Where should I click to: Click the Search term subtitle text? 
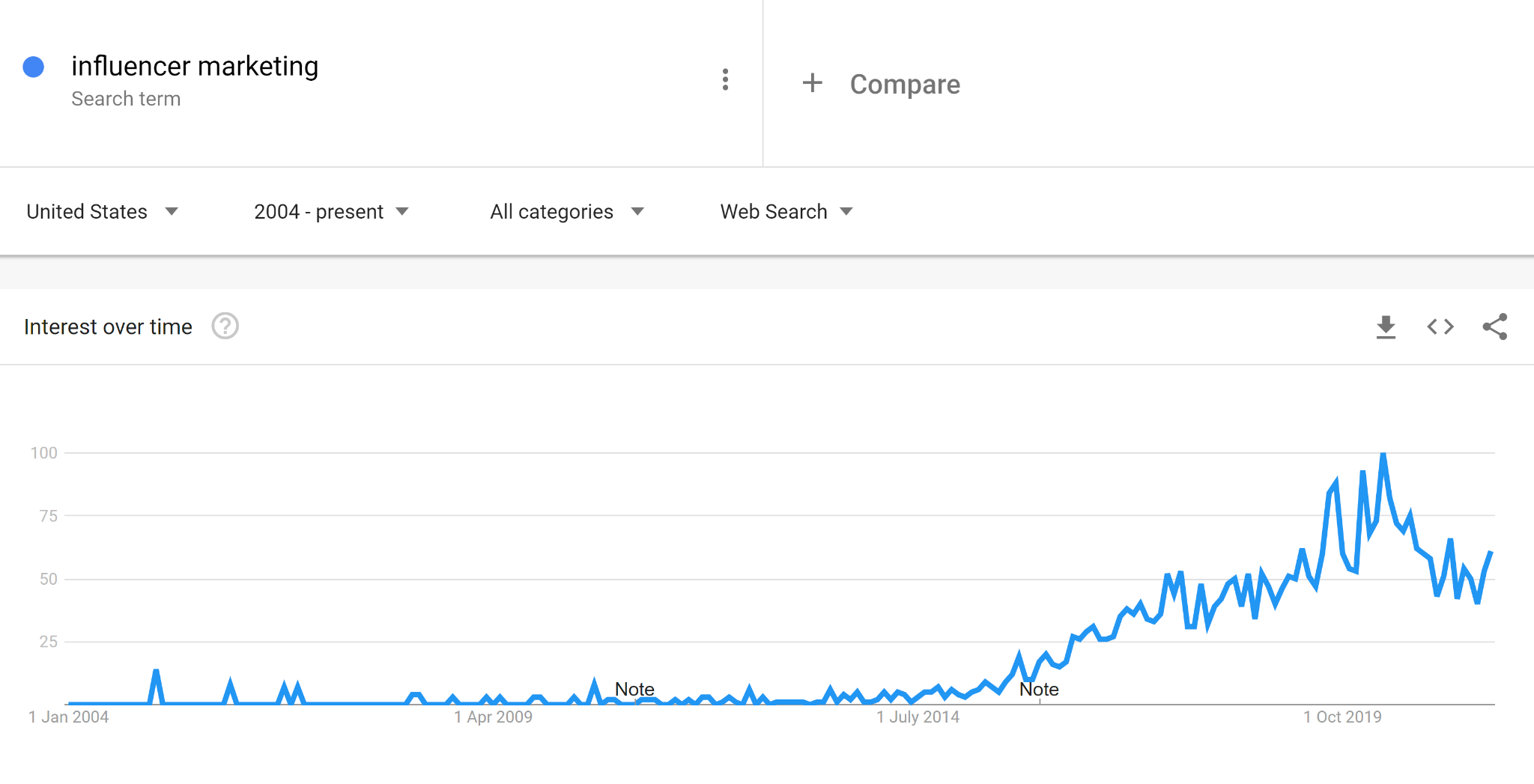(x=126, y=99)
